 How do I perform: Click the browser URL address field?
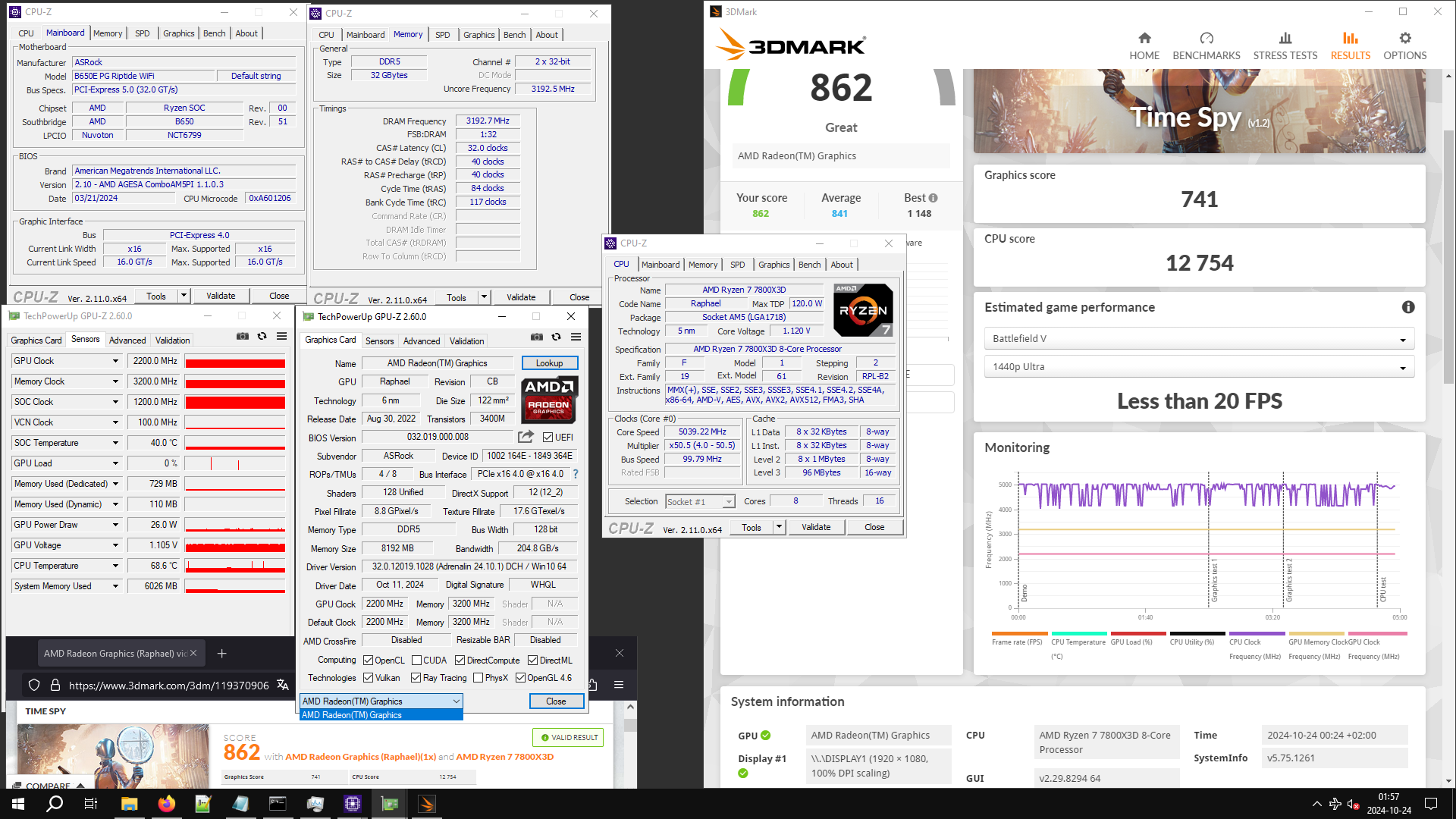coord(168,686)
